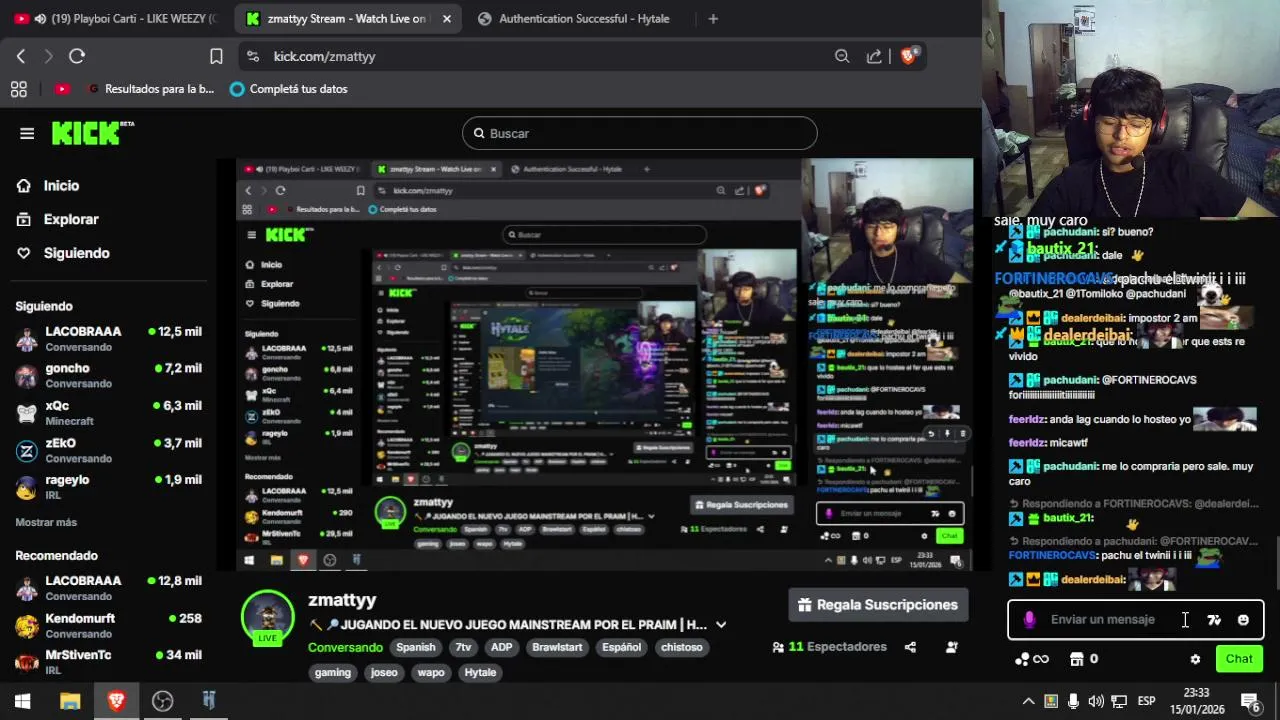Open File Explorer from taskbar
Viewport: 1280px width, 720px height.
coord(70,701)
